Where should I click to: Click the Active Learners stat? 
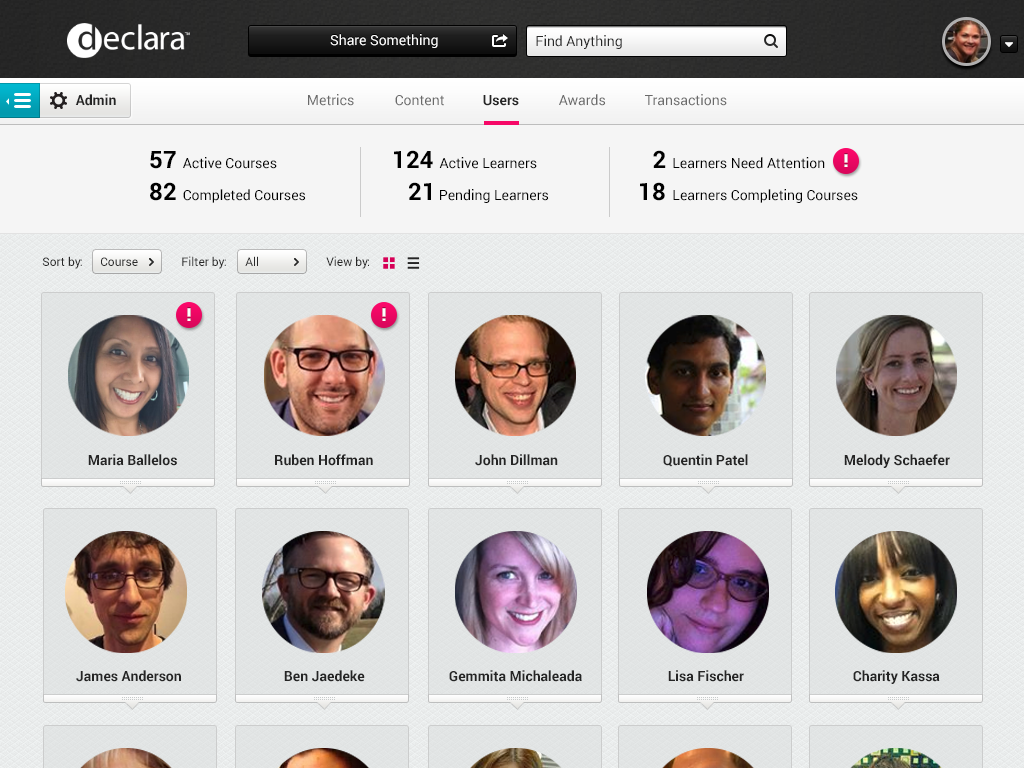(x=464, y=161)
